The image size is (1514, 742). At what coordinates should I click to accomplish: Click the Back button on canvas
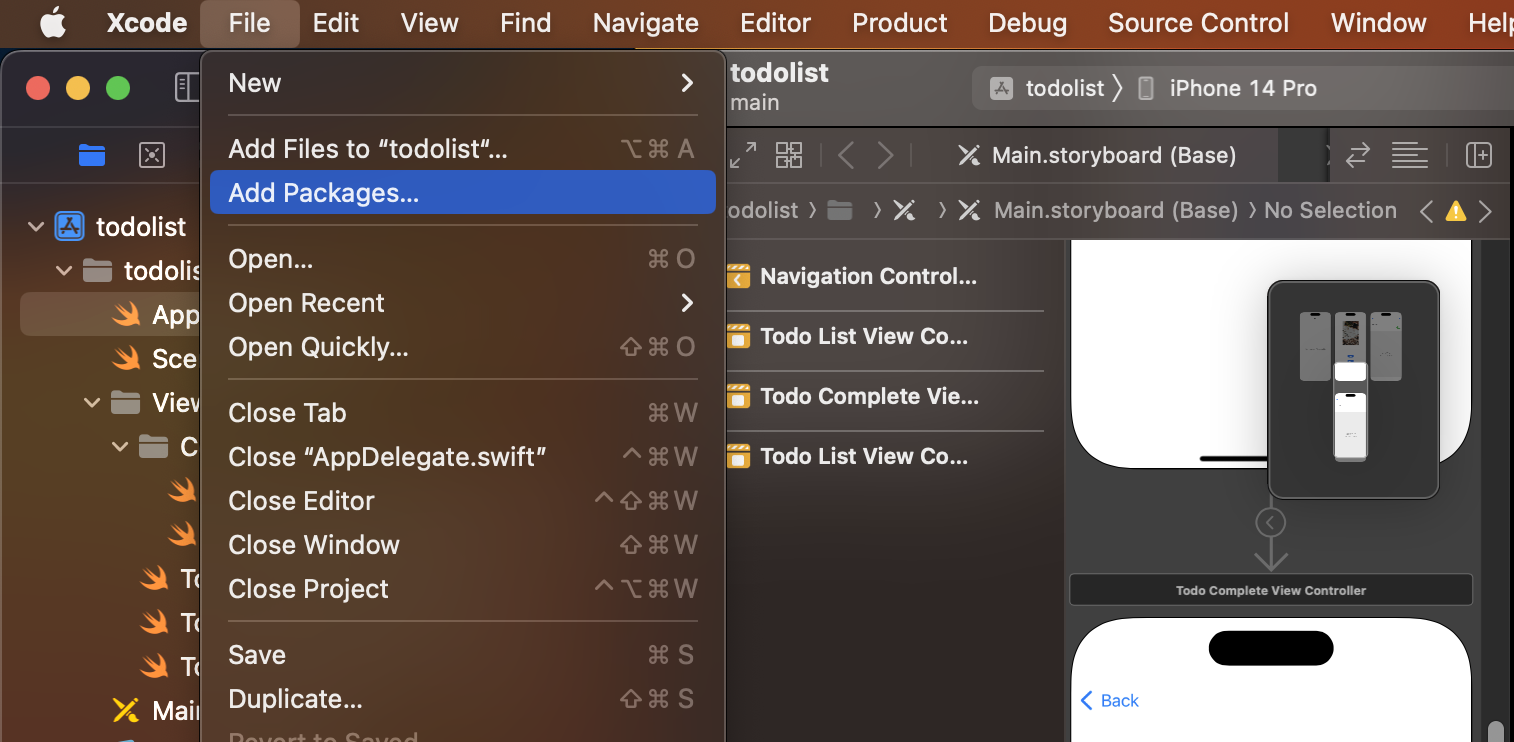click(1110, 700)
